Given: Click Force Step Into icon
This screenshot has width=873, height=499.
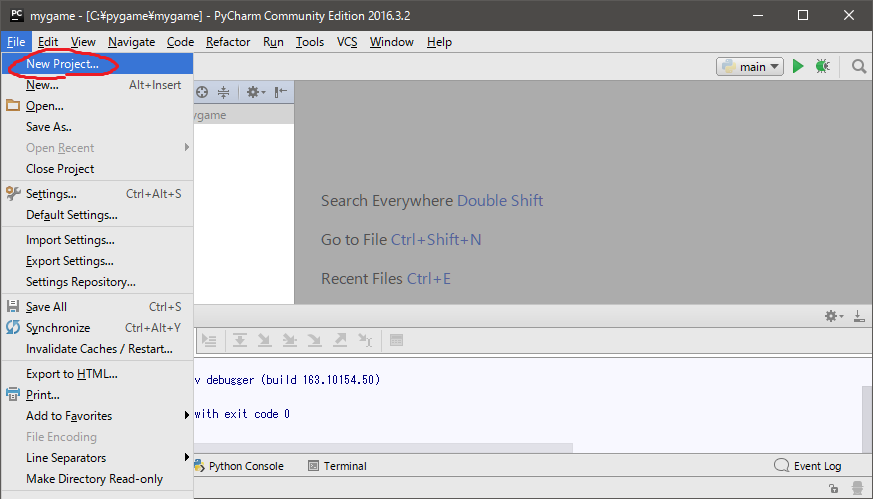Looking at the screenshot, I should coord(315,340).
